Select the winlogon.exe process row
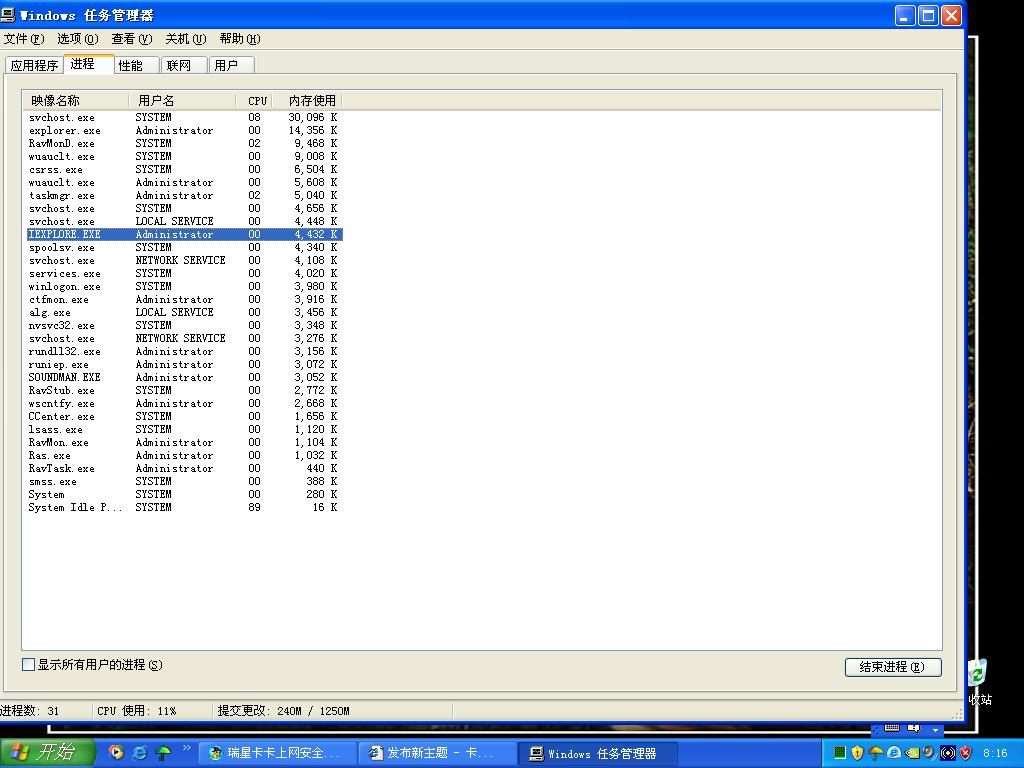The height and width of the screenshot is (768, 1024). [185, 287]
